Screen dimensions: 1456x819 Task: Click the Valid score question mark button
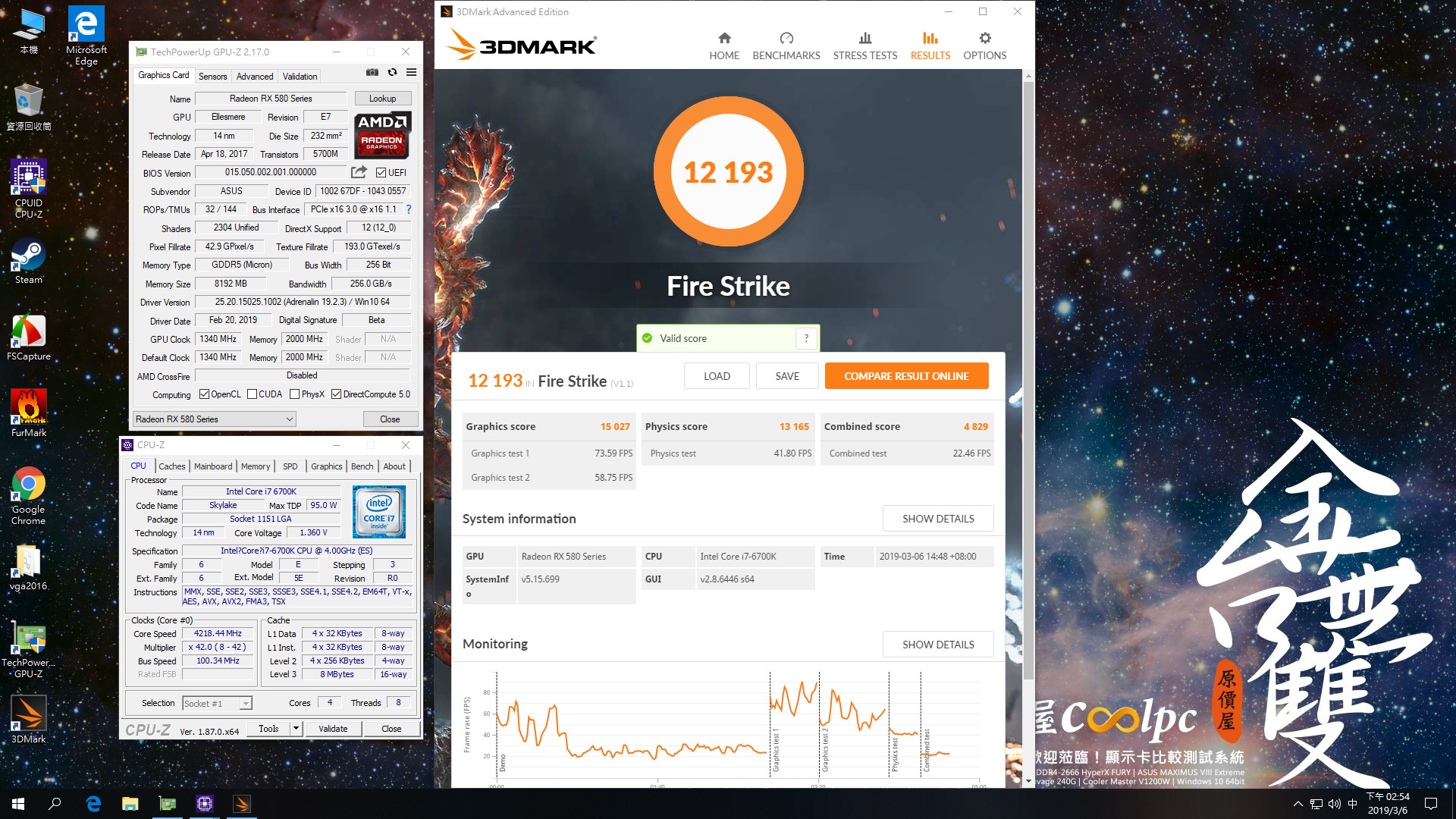806,338
